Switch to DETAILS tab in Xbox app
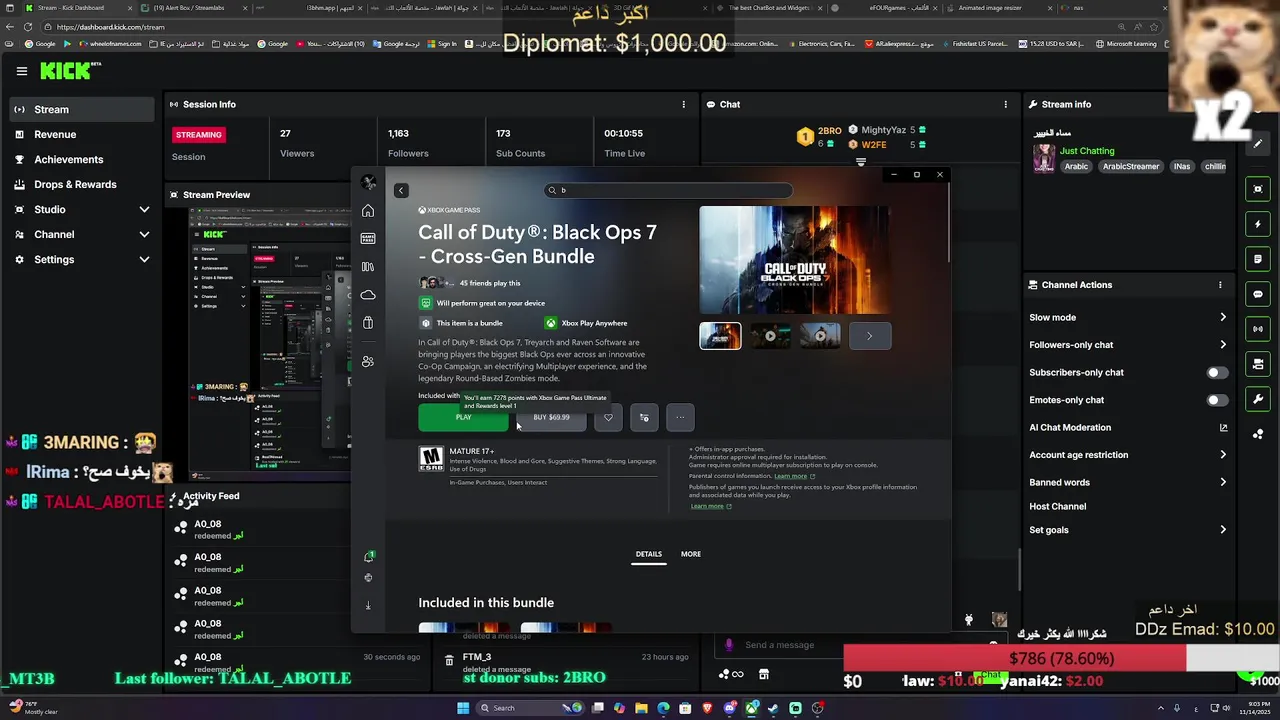 tap(649, 554)
